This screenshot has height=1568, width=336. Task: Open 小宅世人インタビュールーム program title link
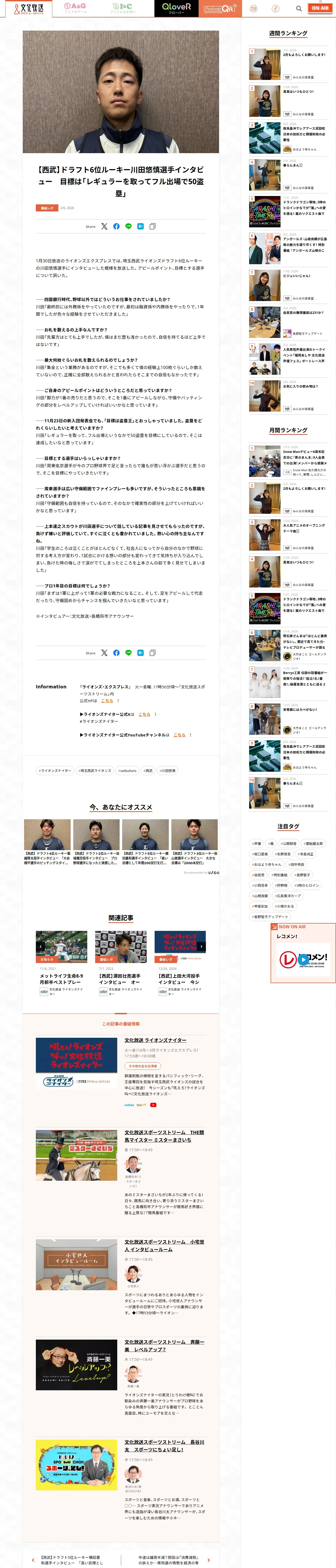click(x=165, y=1246)
